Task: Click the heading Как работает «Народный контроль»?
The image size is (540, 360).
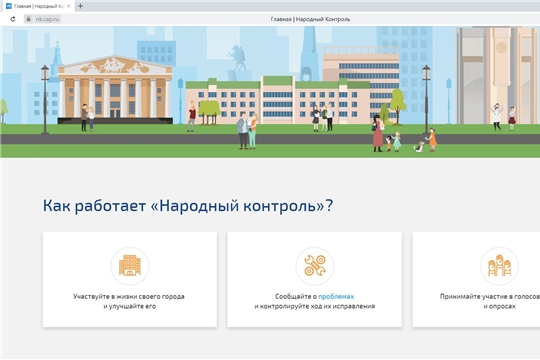Action: tap(188, 206)
